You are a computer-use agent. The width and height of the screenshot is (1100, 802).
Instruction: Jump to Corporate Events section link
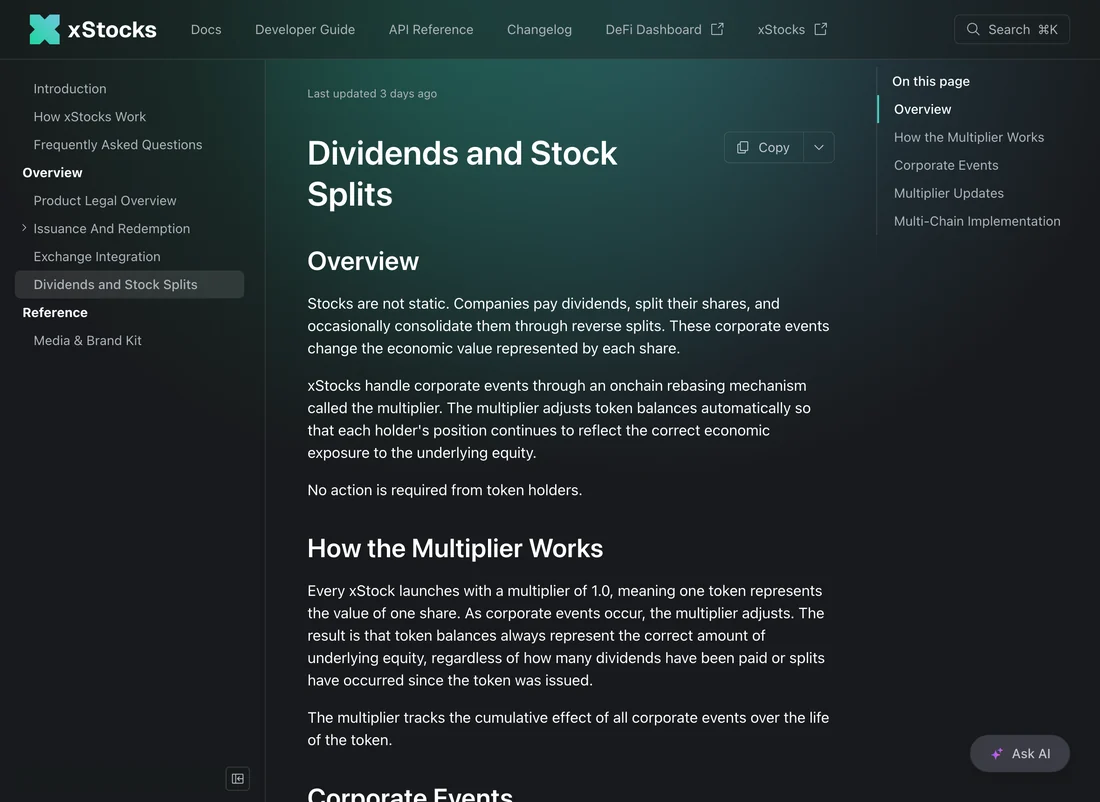[946, 166]
